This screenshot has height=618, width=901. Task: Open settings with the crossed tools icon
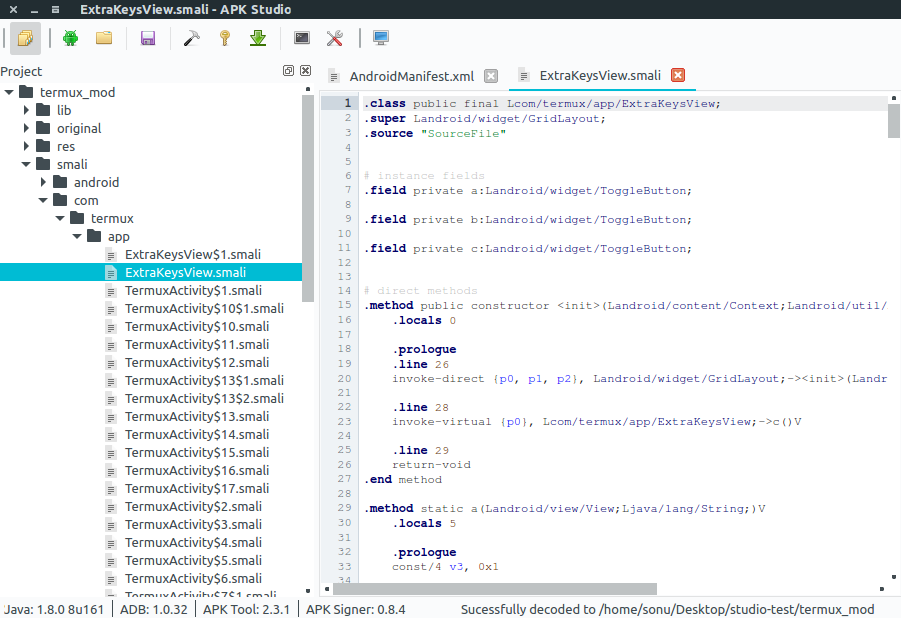[334, 39]
